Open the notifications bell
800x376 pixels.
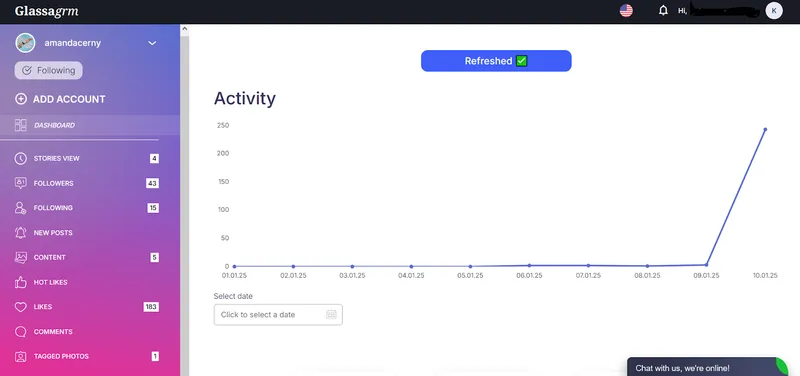[x=663, y=10]
